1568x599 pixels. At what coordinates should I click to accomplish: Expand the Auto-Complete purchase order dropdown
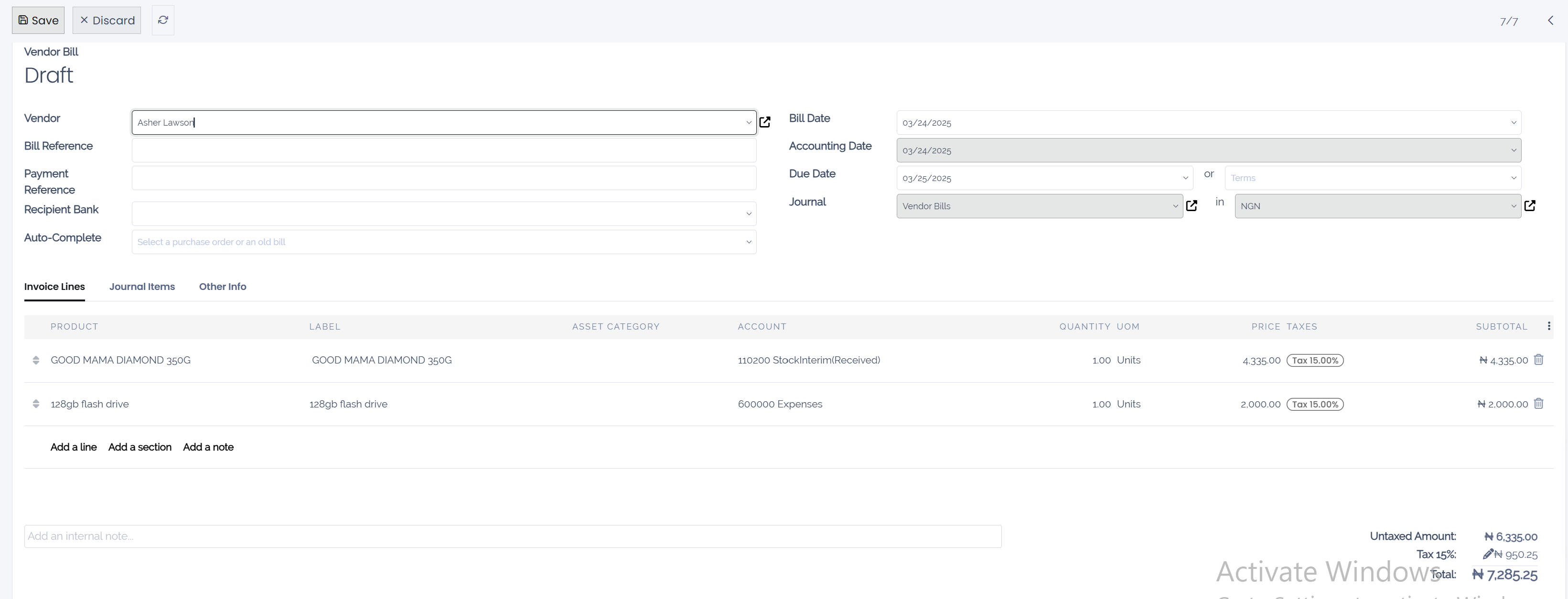748,242
